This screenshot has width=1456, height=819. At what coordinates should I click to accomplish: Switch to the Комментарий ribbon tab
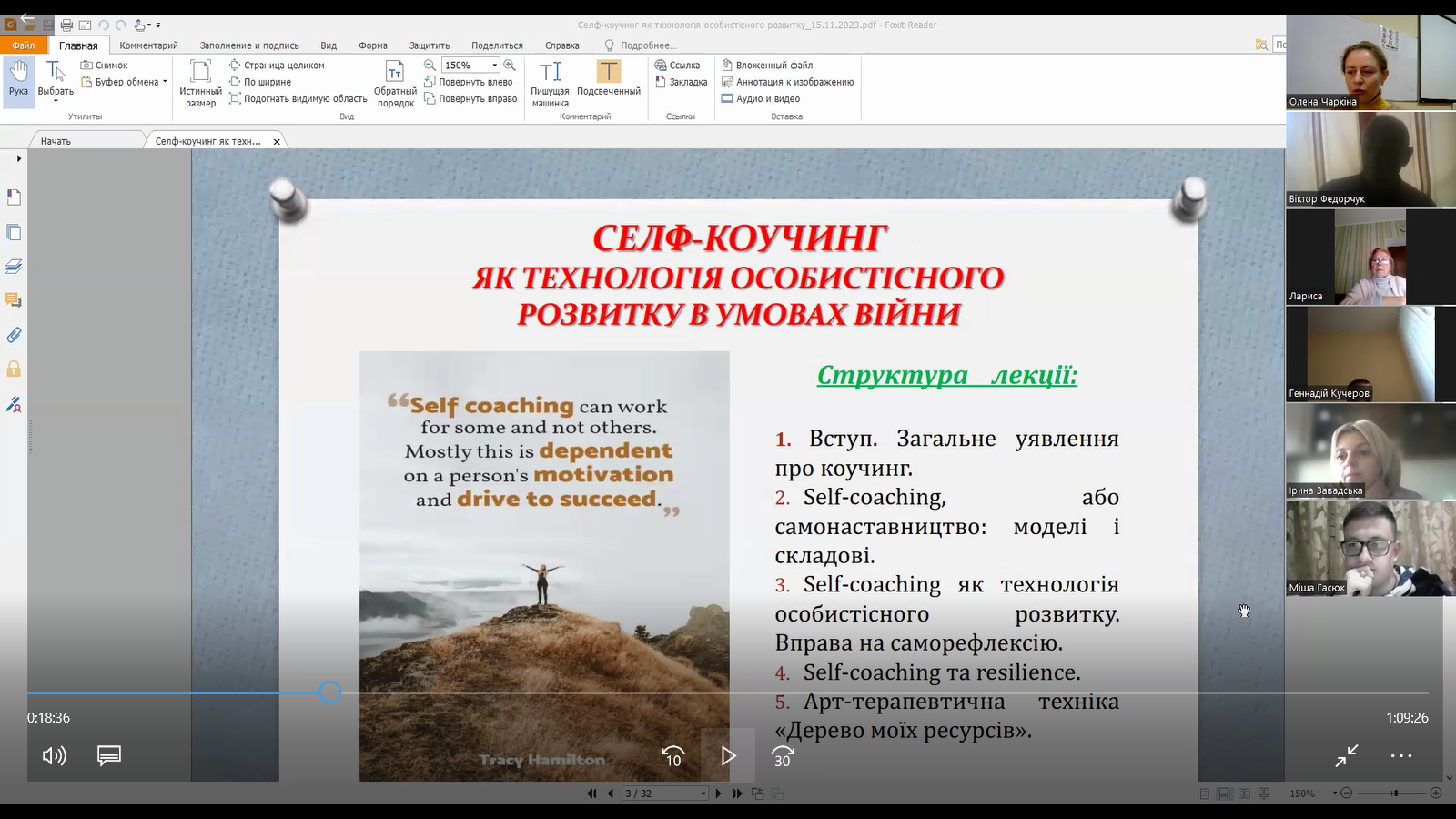[148, 45]
